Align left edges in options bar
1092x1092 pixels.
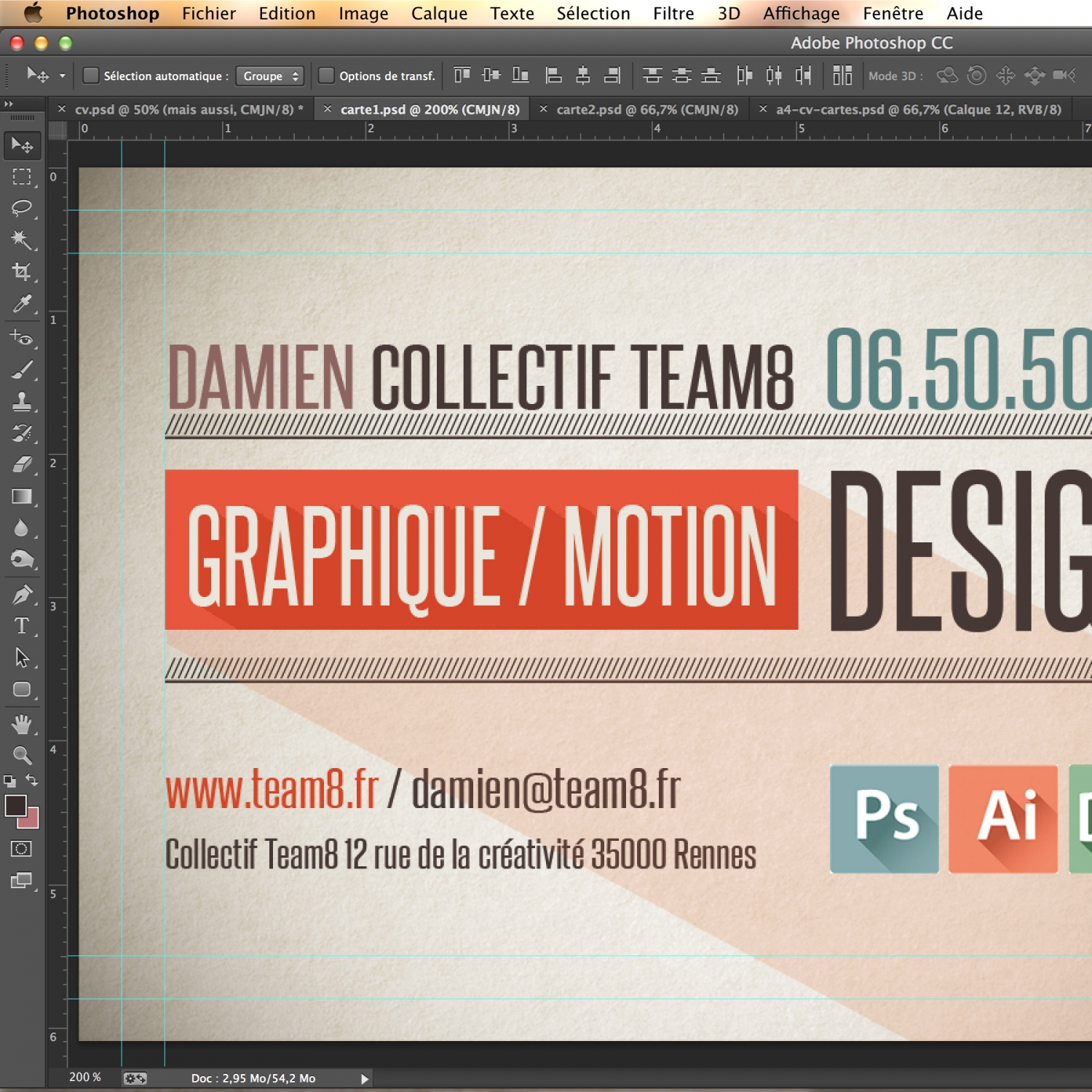pos(553,75)
